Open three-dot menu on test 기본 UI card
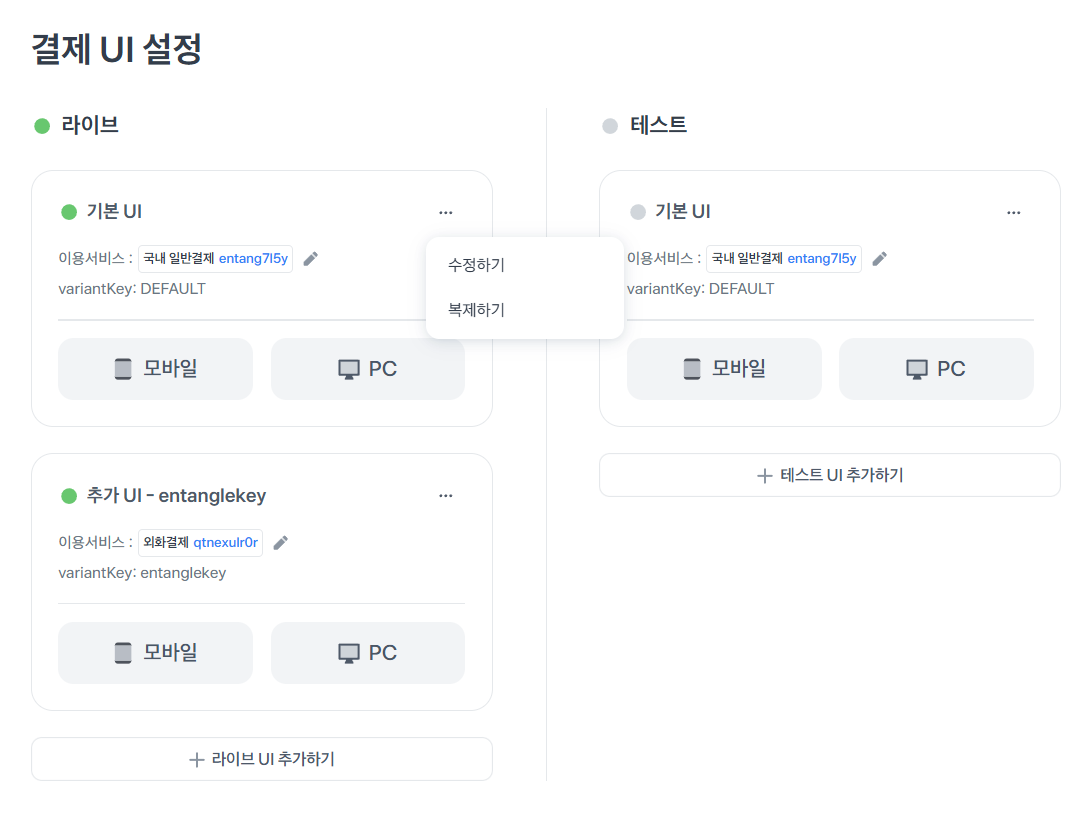 tap(1014, 212)
